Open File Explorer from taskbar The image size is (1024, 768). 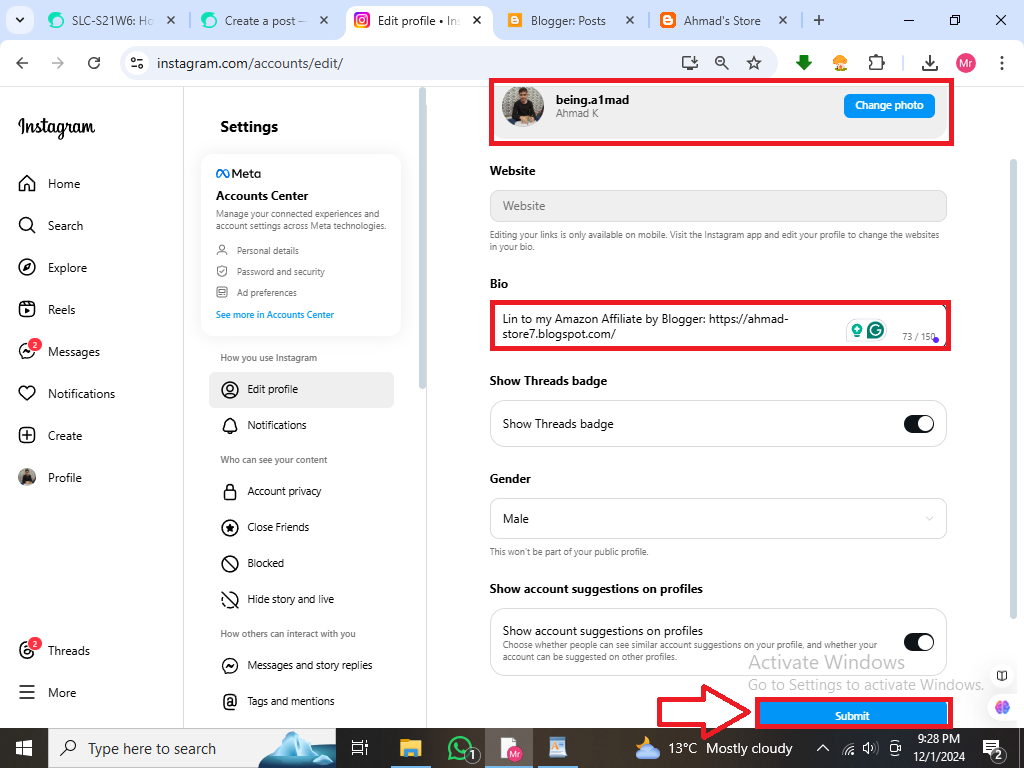(411, 748)
